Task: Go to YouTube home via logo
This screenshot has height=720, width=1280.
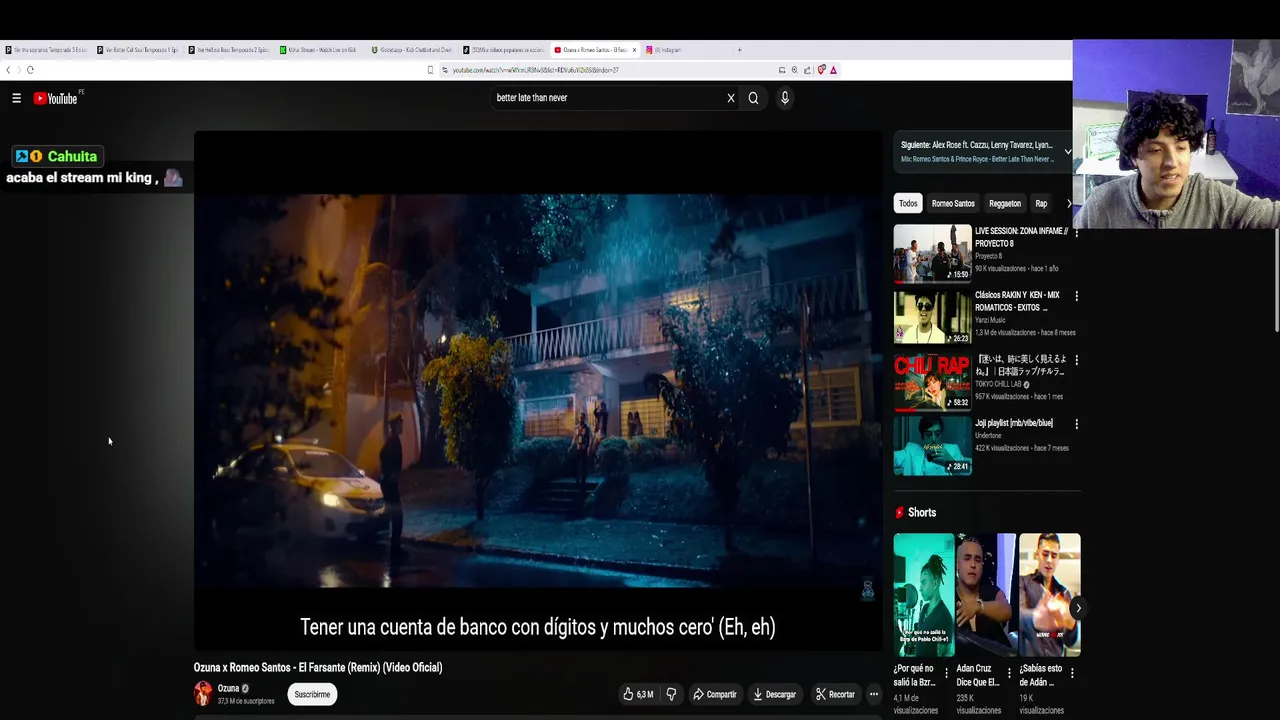Action: (x=55, y=98)
